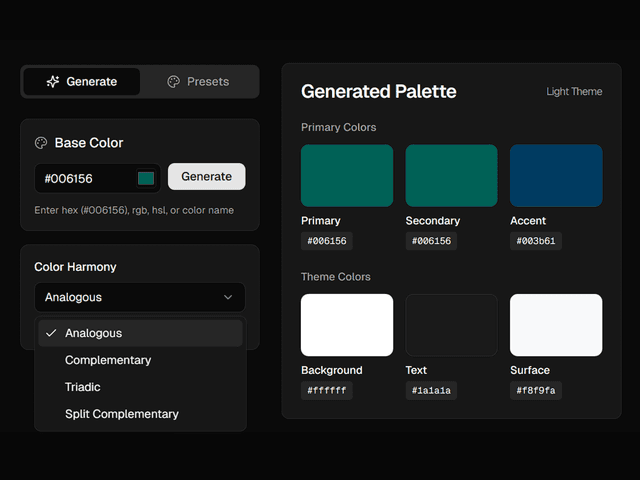Viewport: 640px width, 480px height.
Task: Copy the Text hex code #1a1a1a
Action: click(x=431, y=391)
